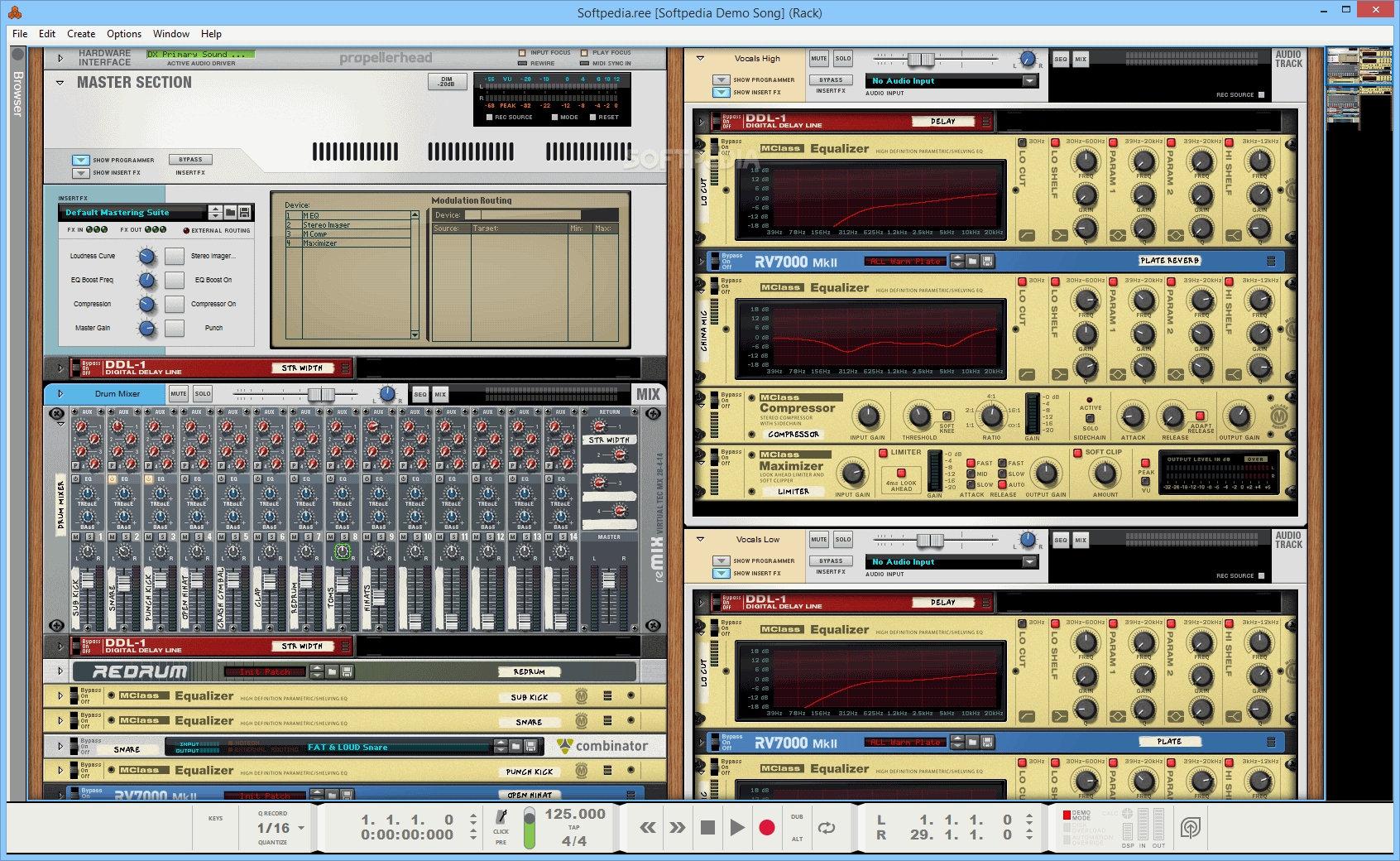Click the Master Section Bypass Insert FX button
This screenshot has width=1400, height=861.
(190, 160)
